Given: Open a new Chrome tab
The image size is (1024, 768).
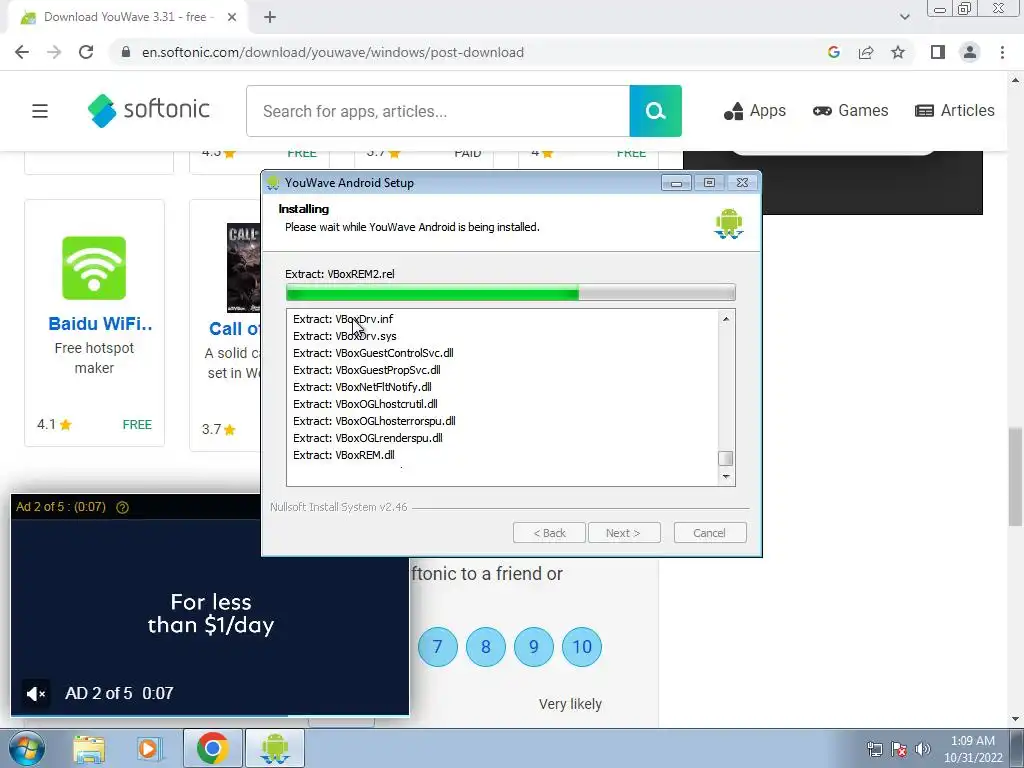Looking at the screenshot, I should click(270, 17).
